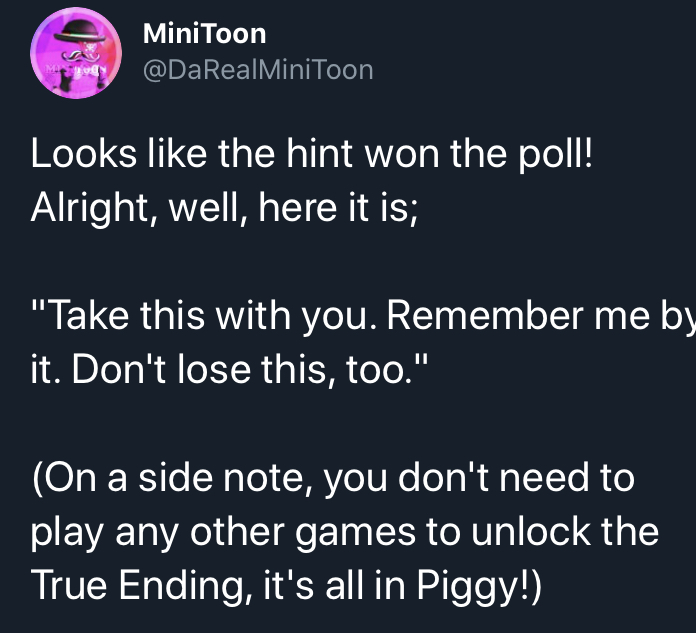Image resolution: width=696 pixels, height=633 pixels.
Task: Click the words 'True Ending' in the tweet
Action: click(x=137, y=587)
